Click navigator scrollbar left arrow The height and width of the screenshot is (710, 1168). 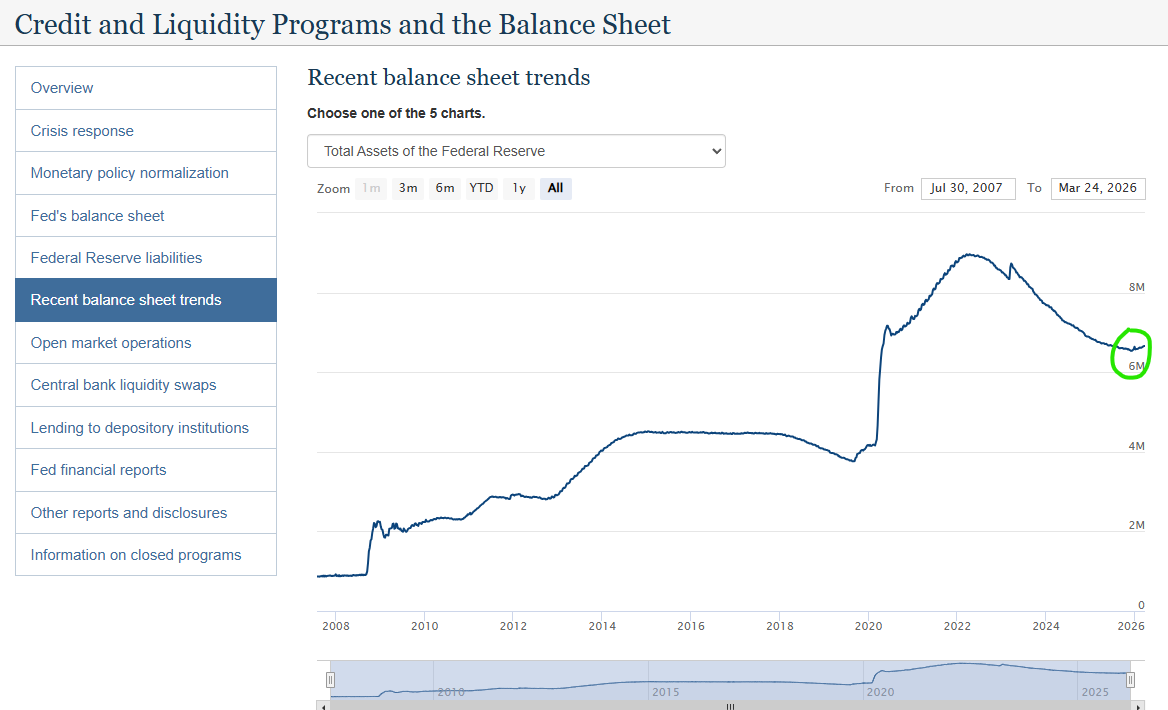[x=323, y=706]
